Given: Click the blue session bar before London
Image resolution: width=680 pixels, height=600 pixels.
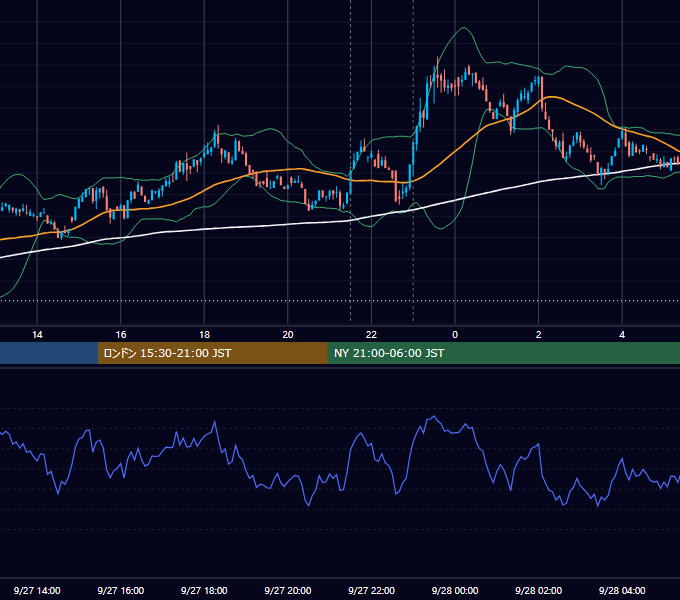Looking at the screenshot, I should tap(49, 353).
